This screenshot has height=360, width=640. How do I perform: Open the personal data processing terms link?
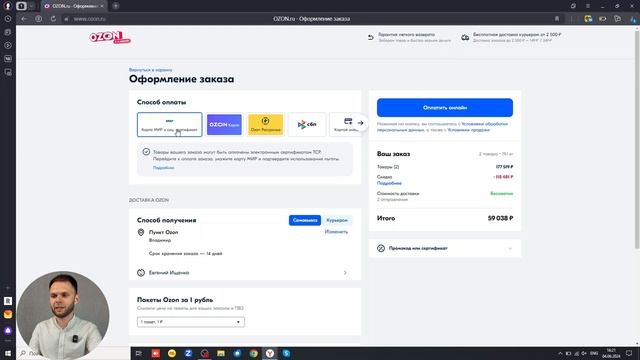(x=442, y=127)
